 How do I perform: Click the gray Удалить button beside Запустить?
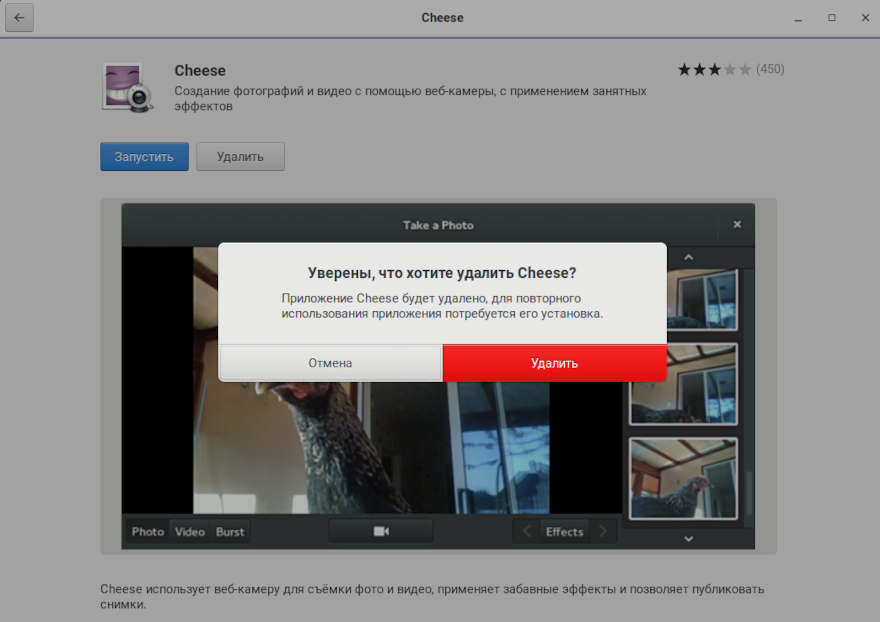point(240,157)
